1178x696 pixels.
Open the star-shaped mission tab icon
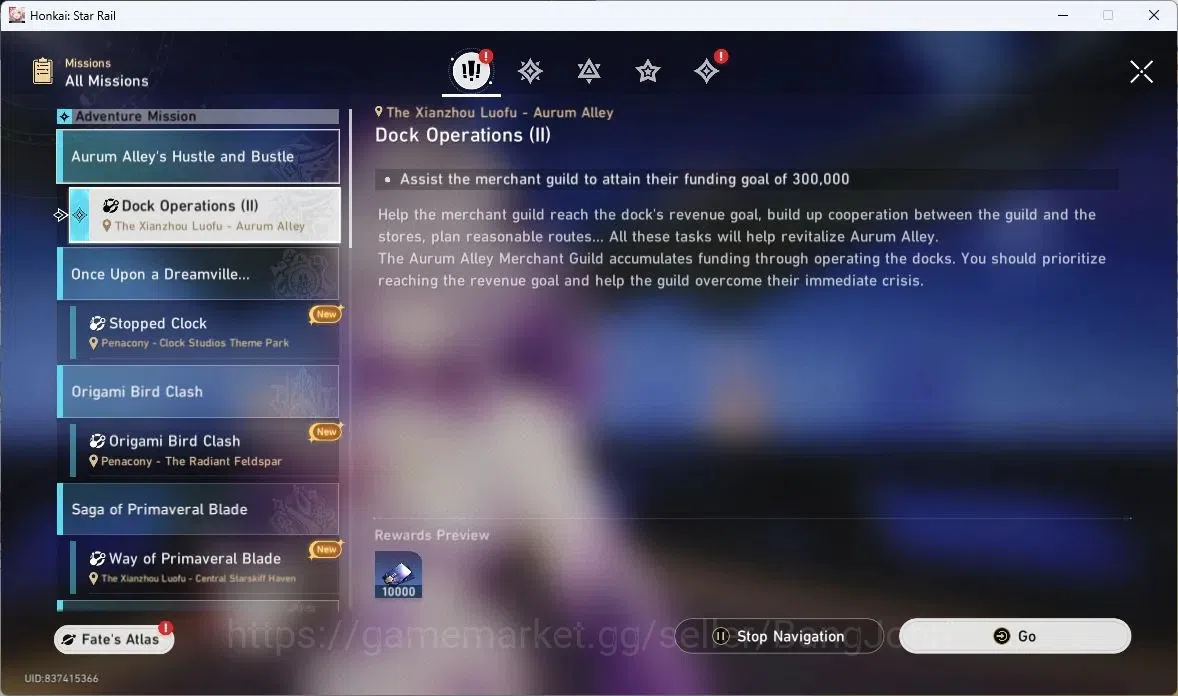coord(648,71)
